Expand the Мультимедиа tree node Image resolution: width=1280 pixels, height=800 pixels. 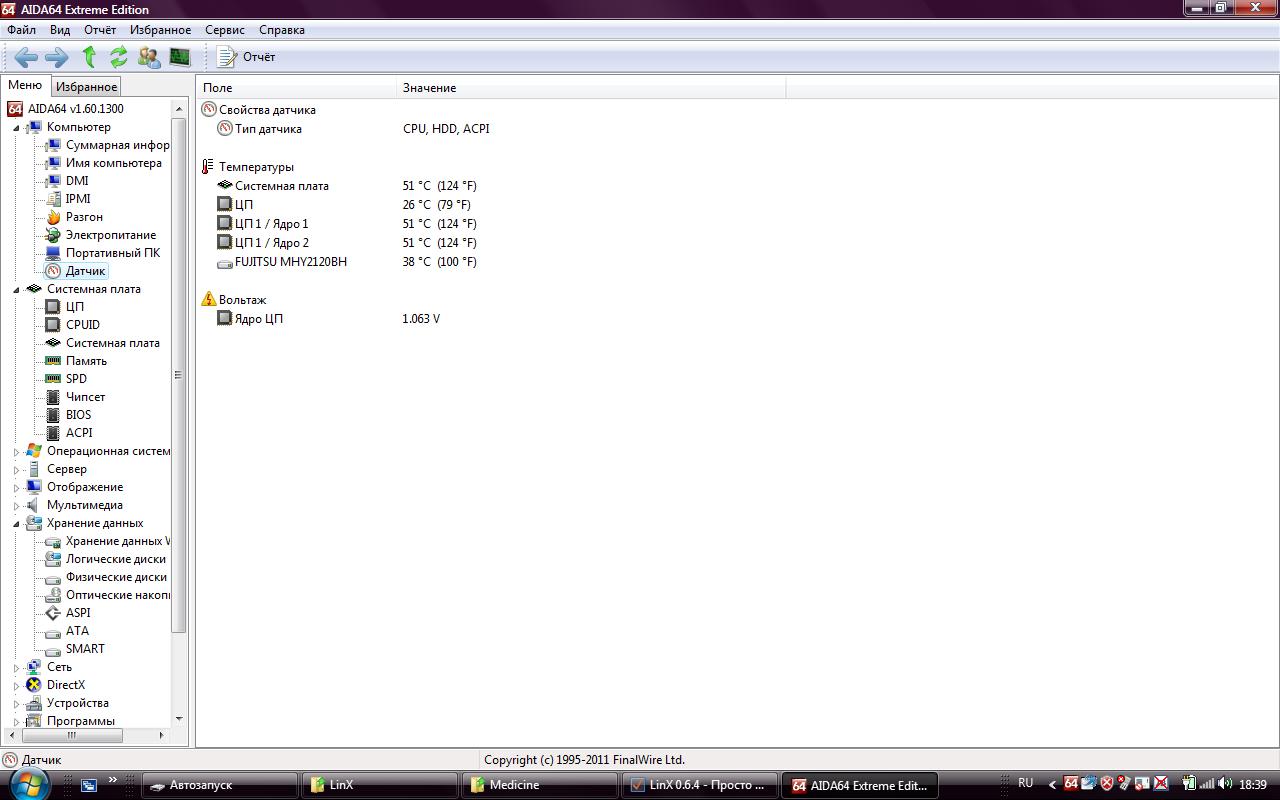click(x=16, y=505)
